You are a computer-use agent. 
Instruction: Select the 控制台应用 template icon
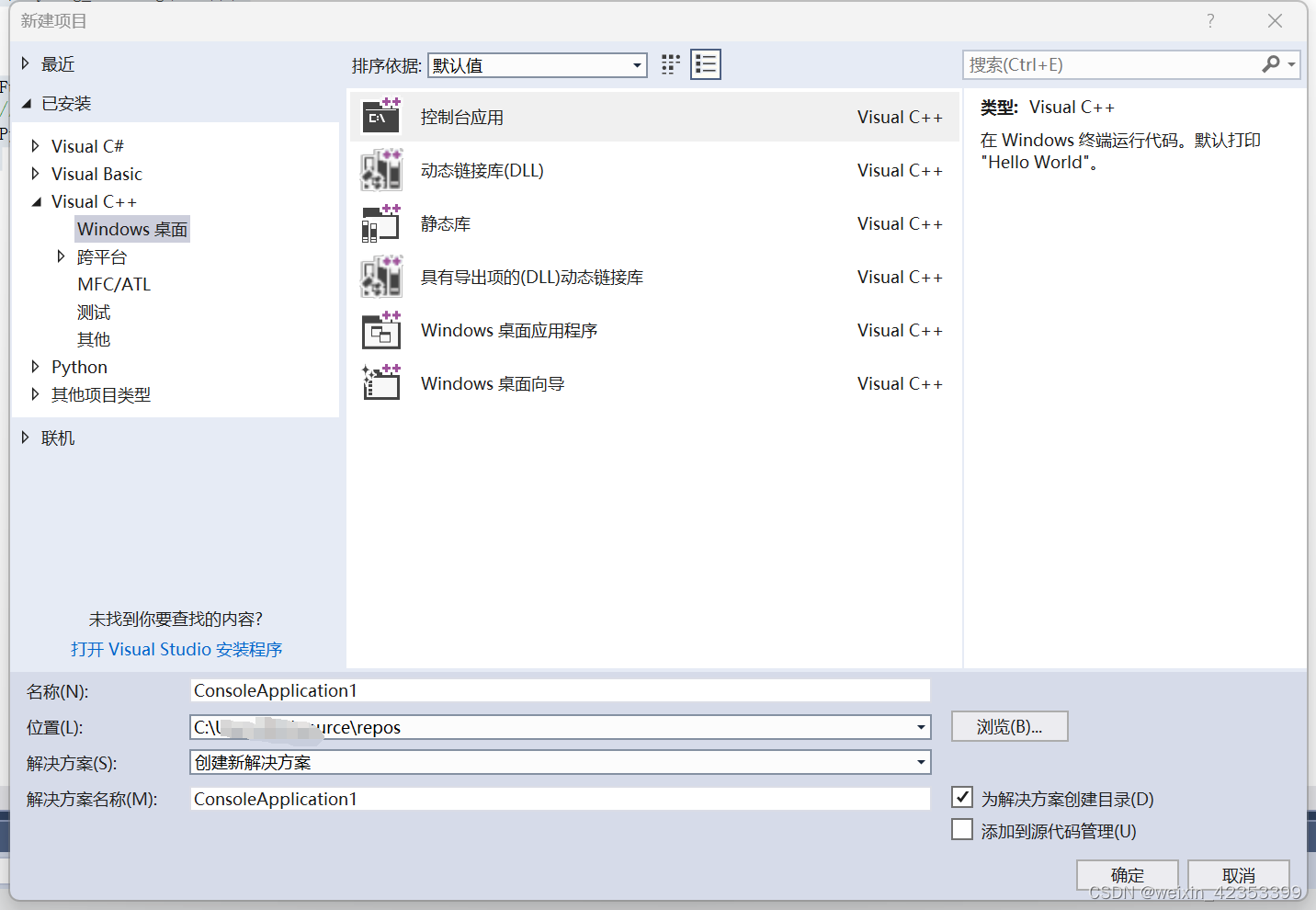[x=381, y=117]
